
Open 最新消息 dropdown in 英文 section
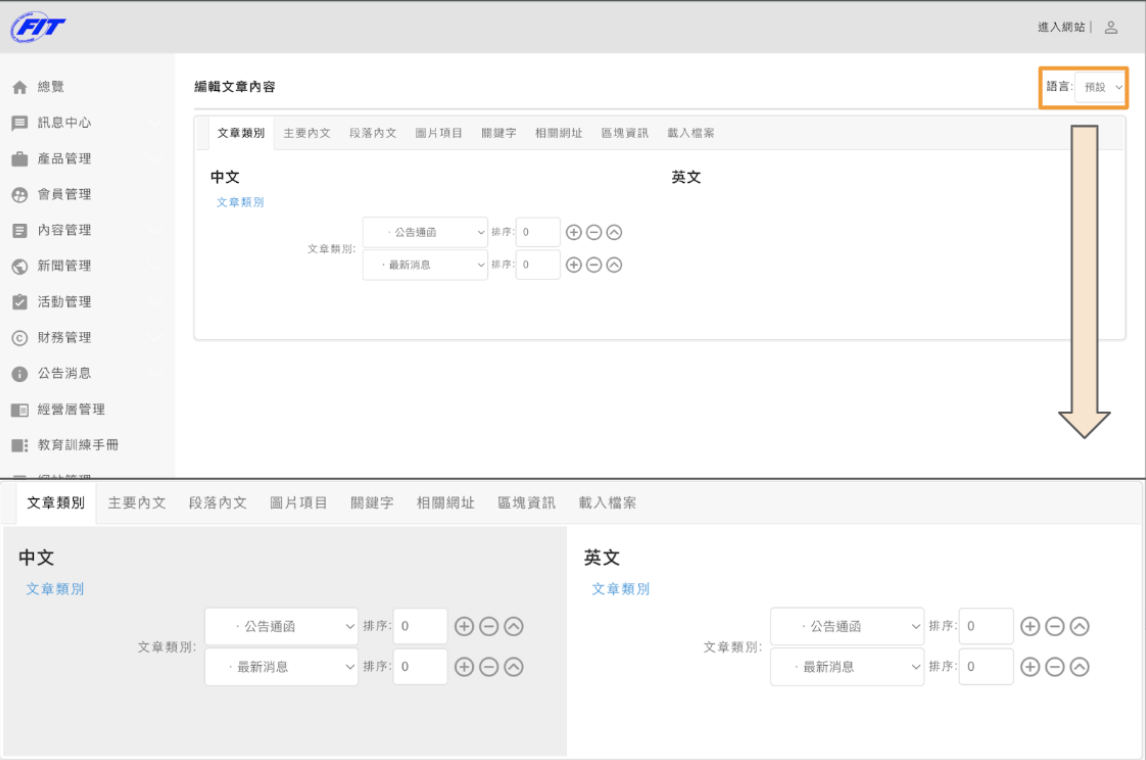tap(847, 666)
